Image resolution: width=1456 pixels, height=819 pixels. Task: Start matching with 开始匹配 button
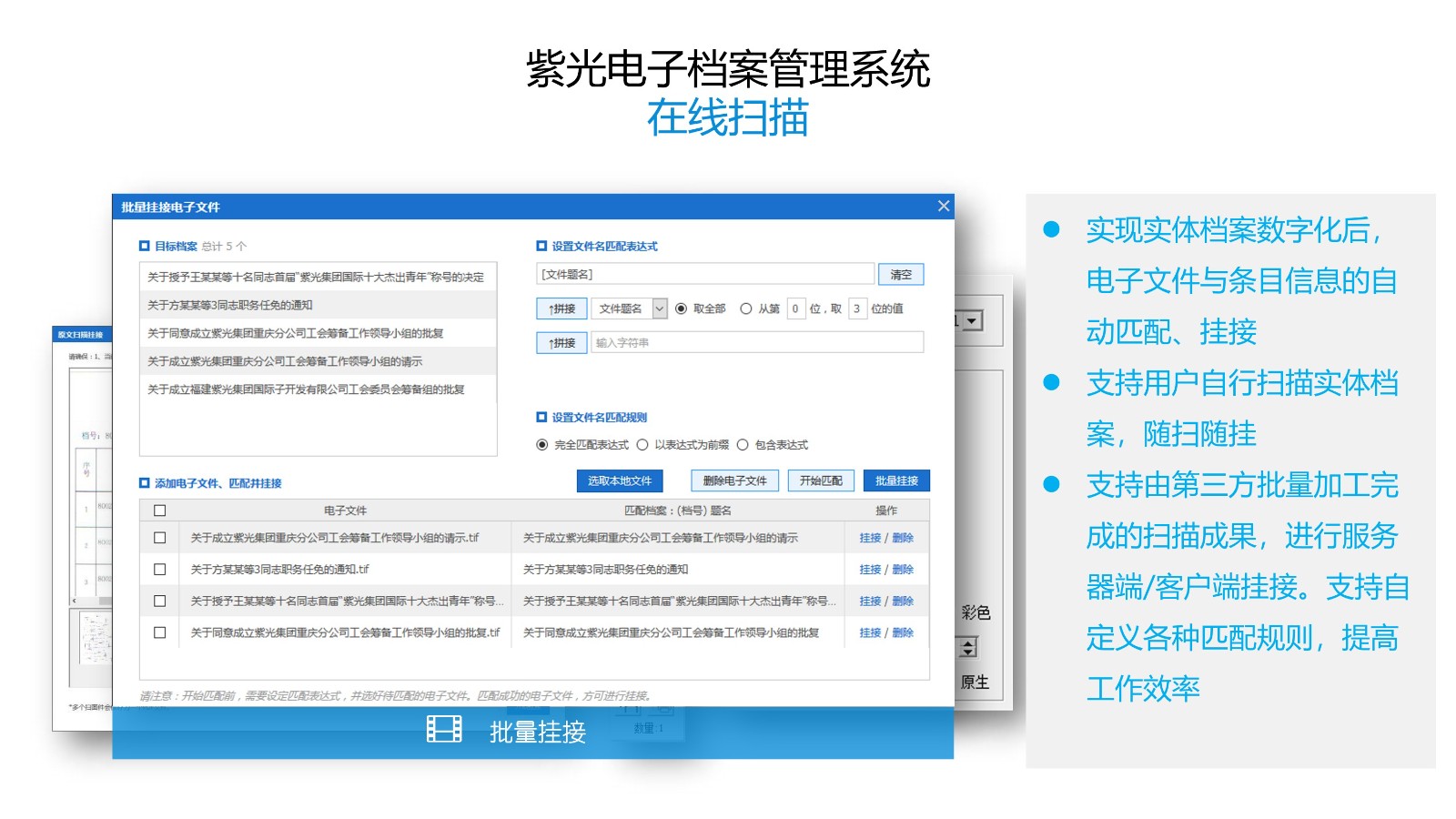(821, 480)
